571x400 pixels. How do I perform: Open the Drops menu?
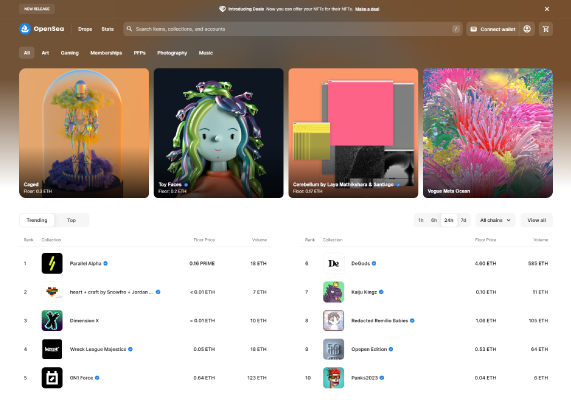[x=85, y=29]
